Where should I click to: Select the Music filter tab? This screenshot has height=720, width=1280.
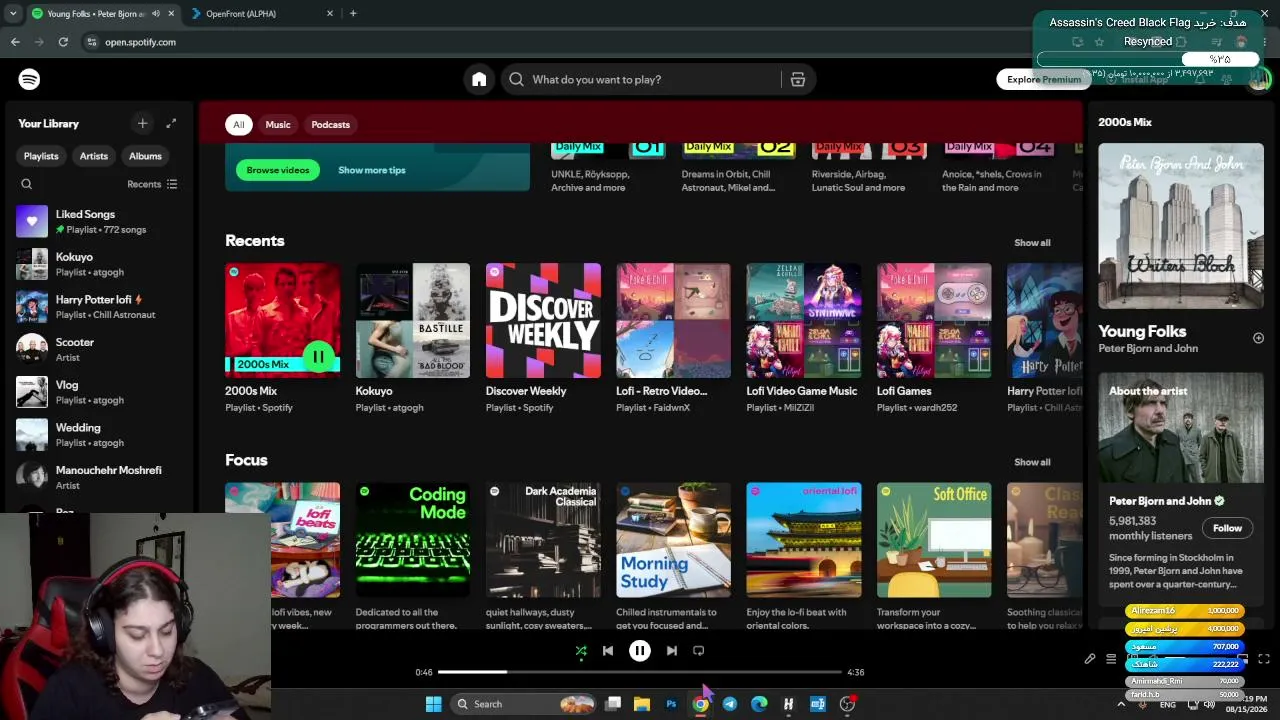coord(278,125)
